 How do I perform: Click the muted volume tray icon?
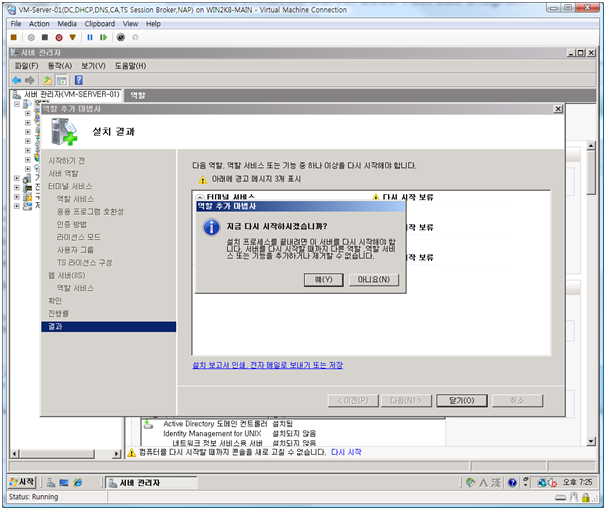point(552,483)
